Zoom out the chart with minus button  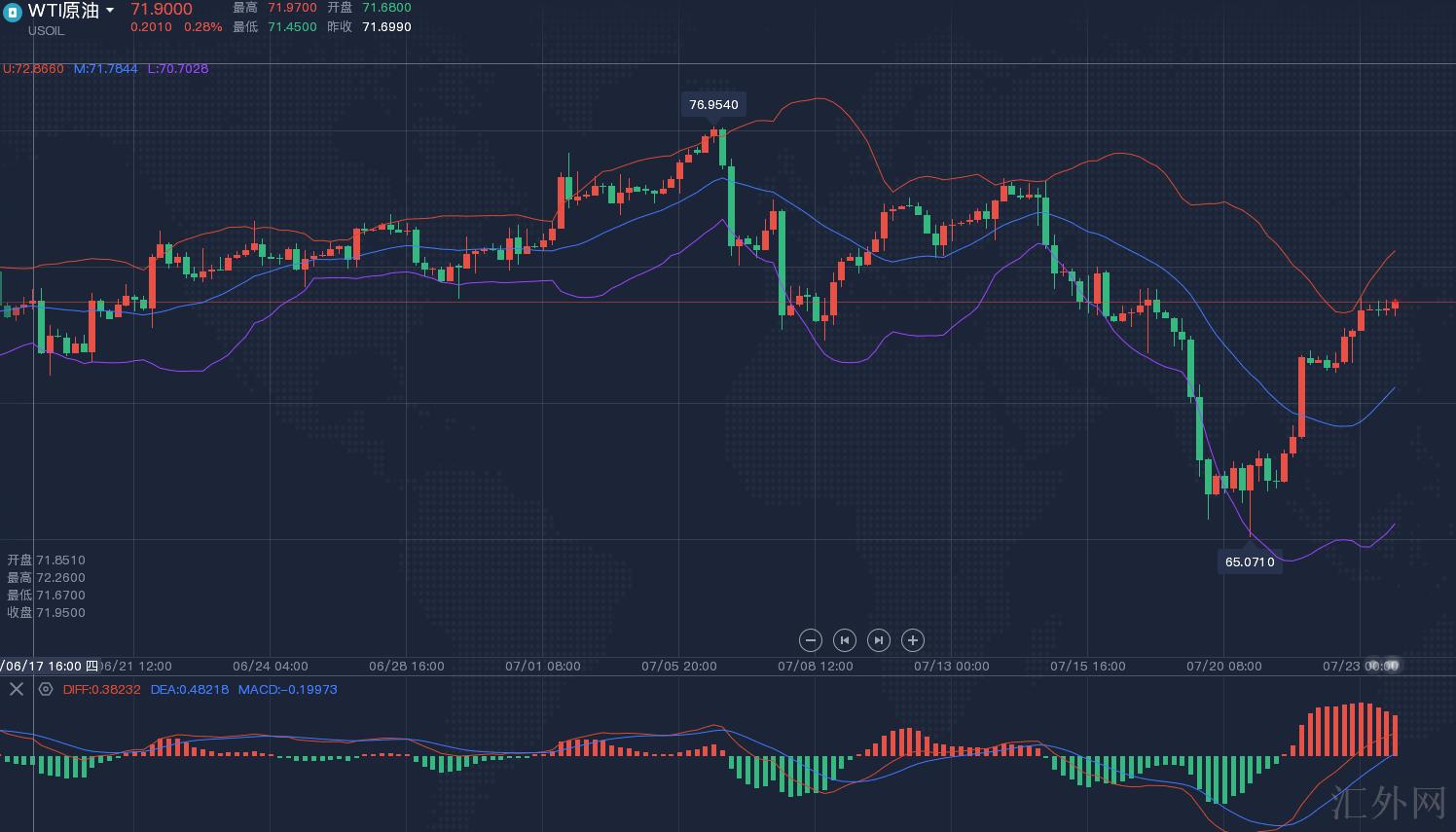tap(810, 640)
